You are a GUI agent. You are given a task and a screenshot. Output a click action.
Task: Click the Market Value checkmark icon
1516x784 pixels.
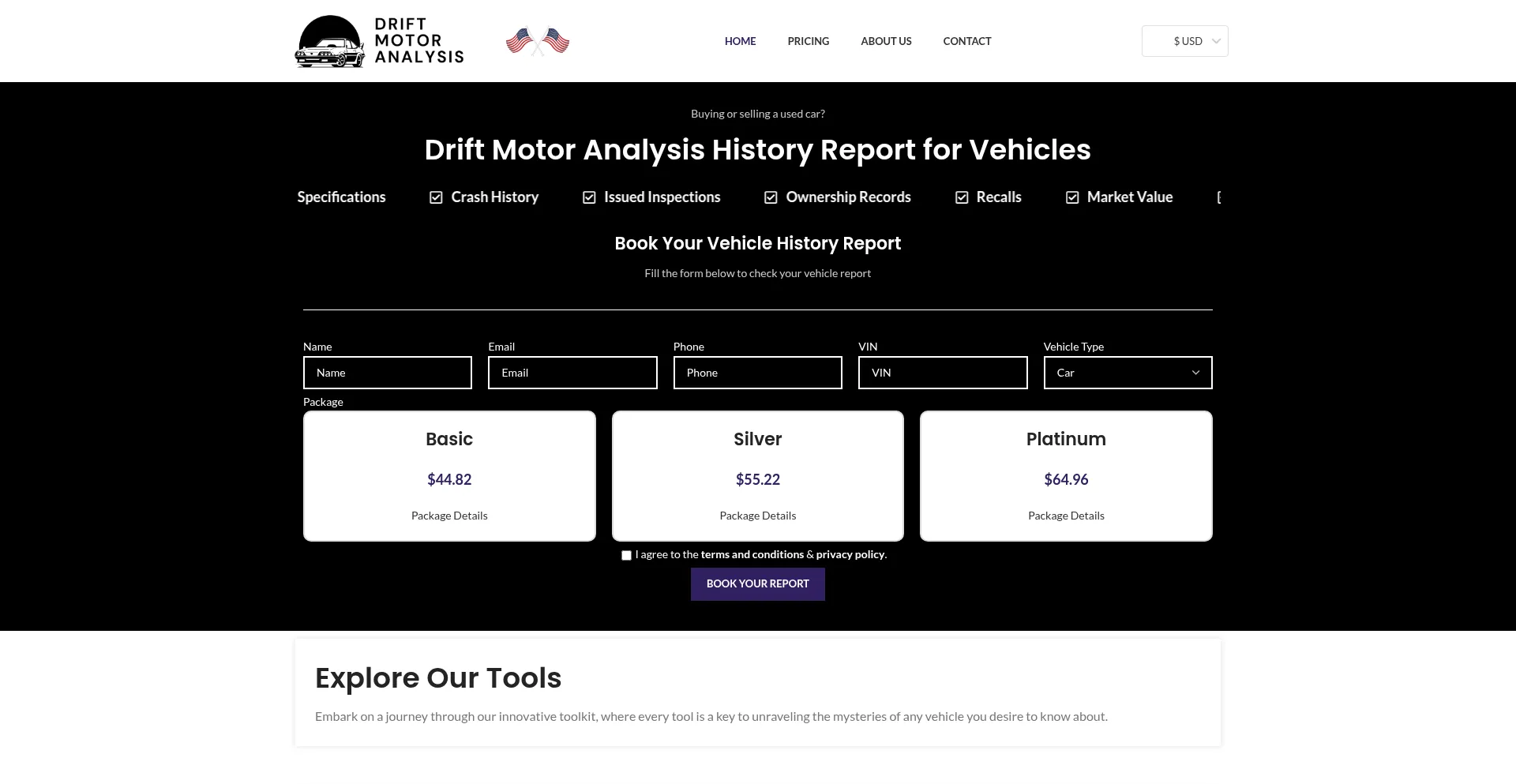[1072, 197]
